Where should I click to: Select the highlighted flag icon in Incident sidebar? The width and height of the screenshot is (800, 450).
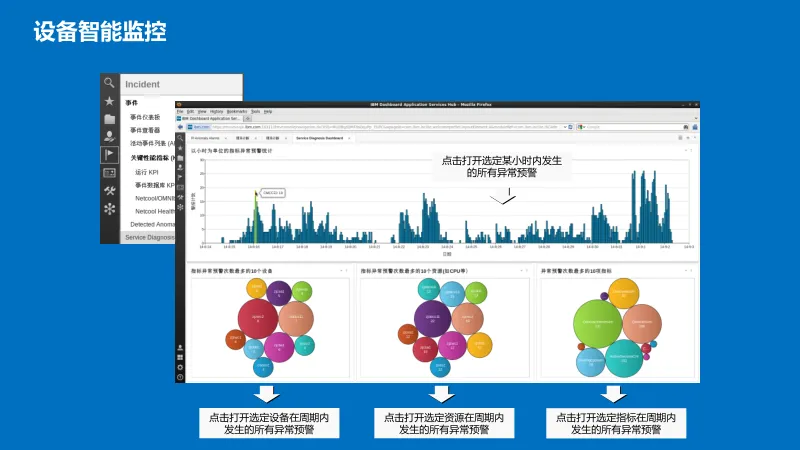[x=109, y=155]
